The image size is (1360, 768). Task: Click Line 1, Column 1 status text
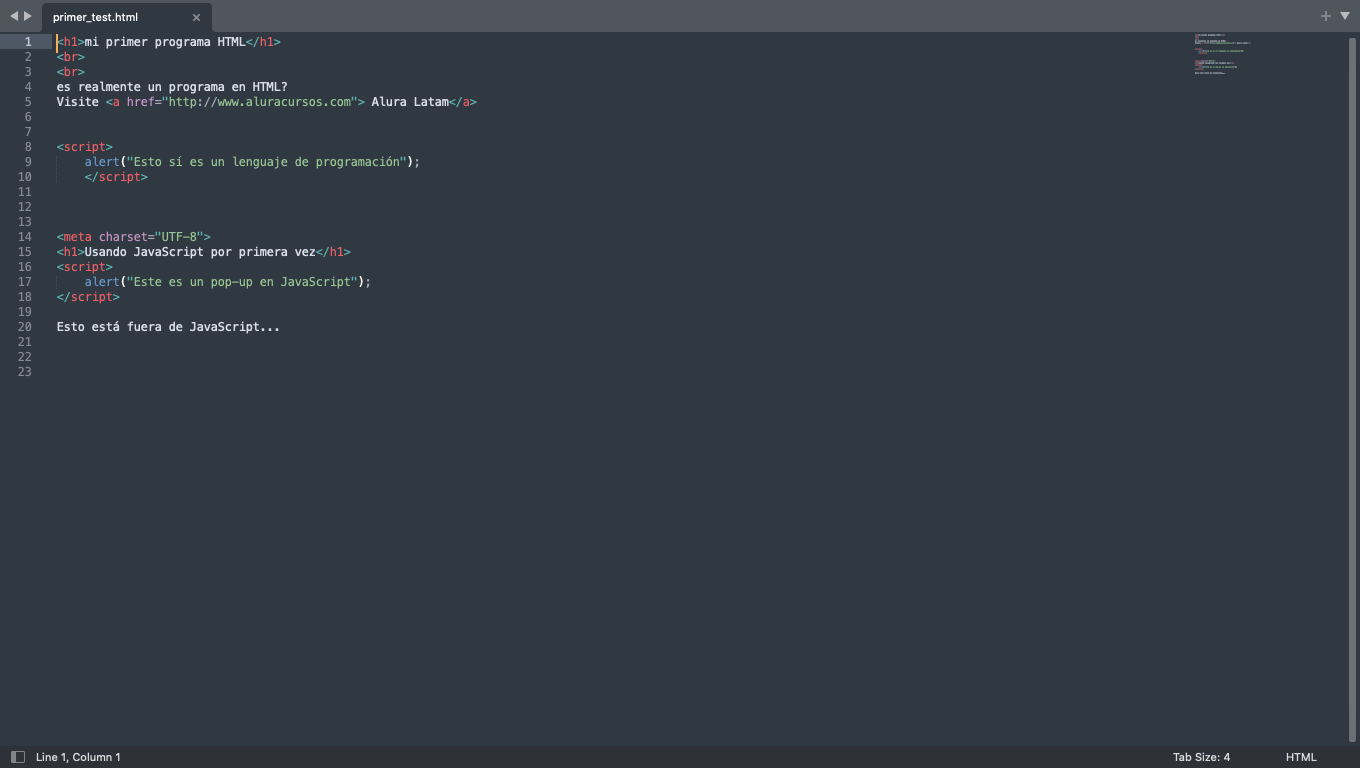coord(78,757)
